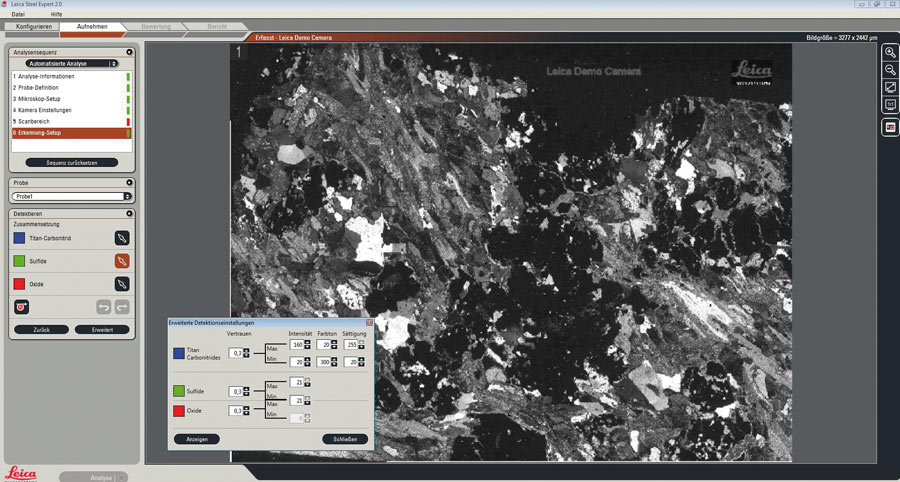The height and width of the screenshot is (482, 900).
Task: Open the Automatisierte Analyse dropdown
Action: (72, 63)
